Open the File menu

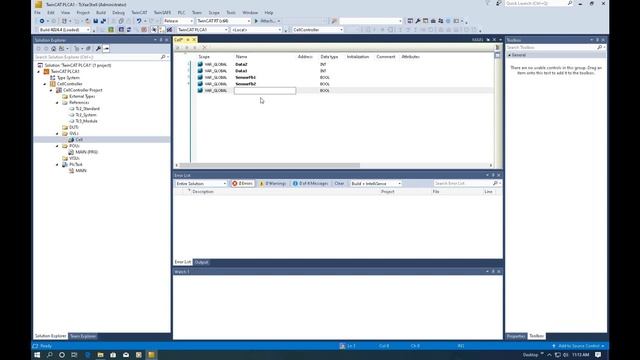[x=38, y=13]
